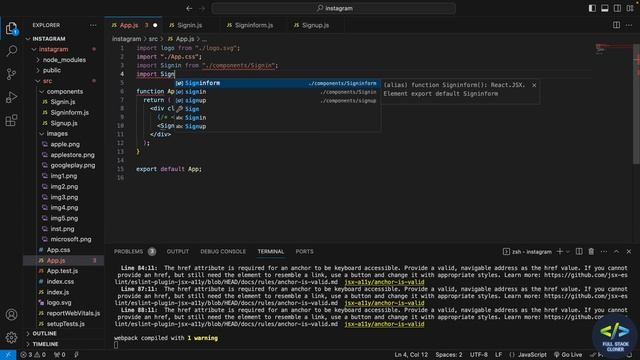Open the Extensions view
The image size is (640, 360).
coord(11,120)
